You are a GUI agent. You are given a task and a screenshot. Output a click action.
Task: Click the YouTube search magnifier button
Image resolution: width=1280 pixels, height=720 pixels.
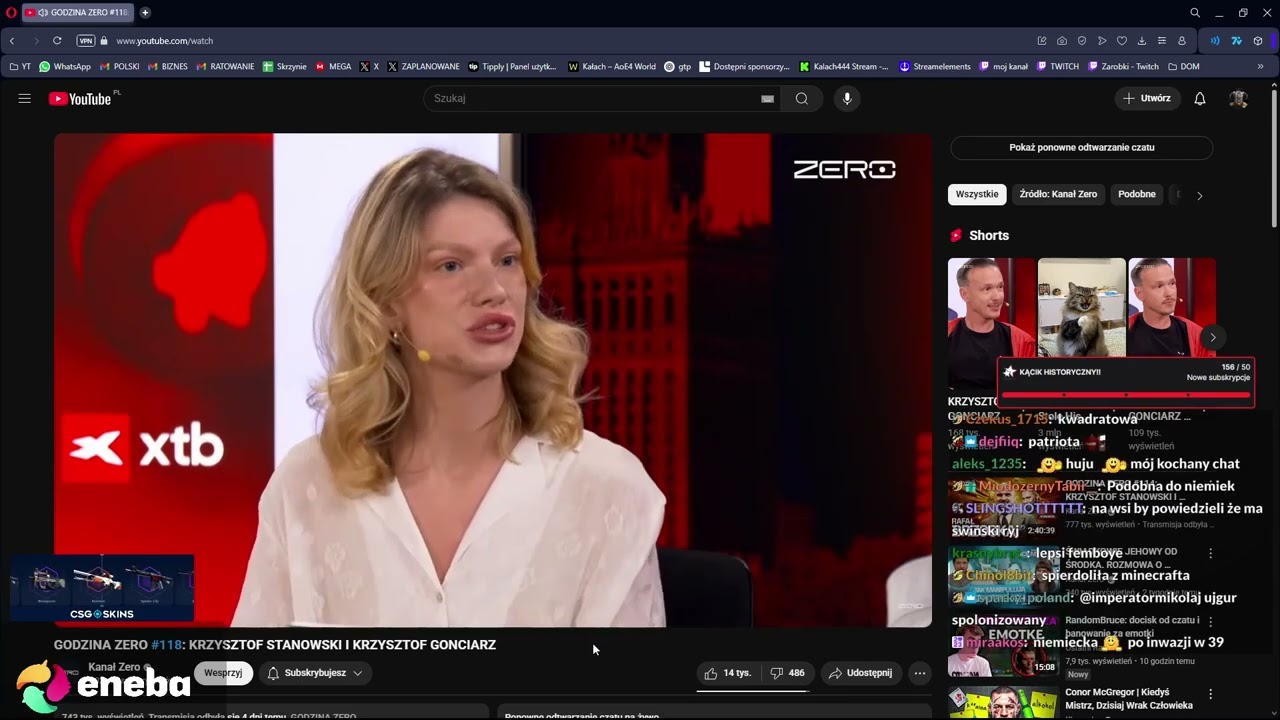[x=802, y=98]
